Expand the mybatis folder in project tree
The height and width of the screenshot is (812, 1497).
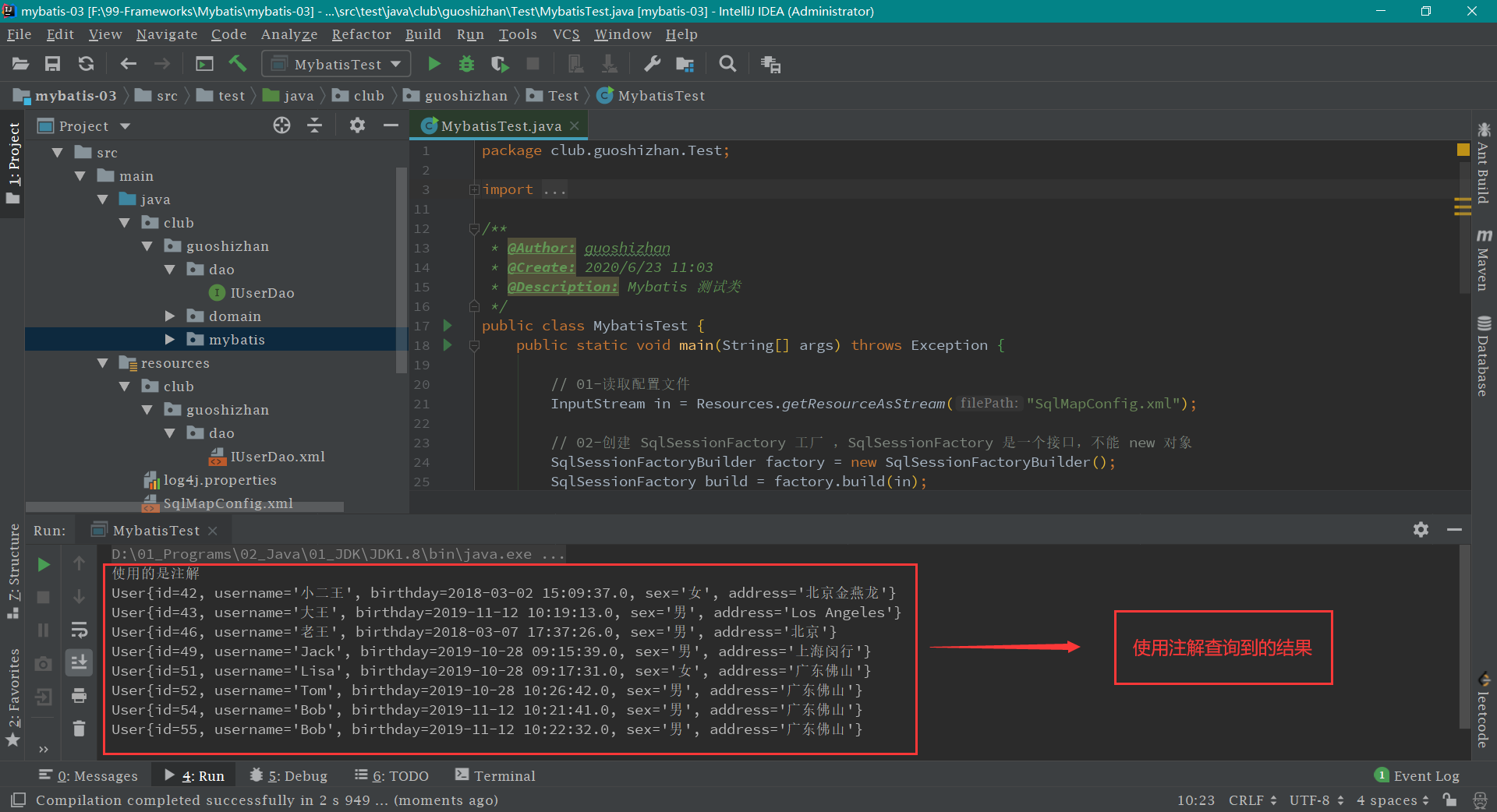[x=170, y=340]
